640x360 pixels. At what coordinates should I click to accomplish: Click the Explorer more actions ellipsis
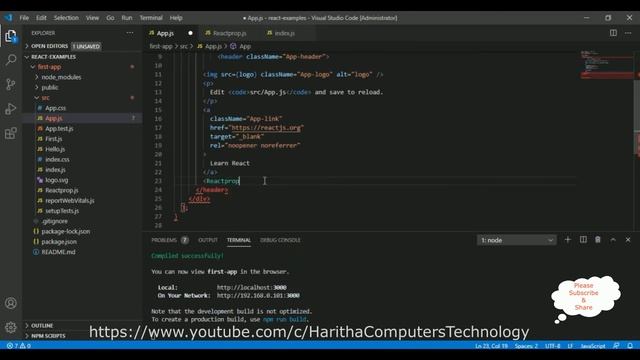click(x=130, y=33)
